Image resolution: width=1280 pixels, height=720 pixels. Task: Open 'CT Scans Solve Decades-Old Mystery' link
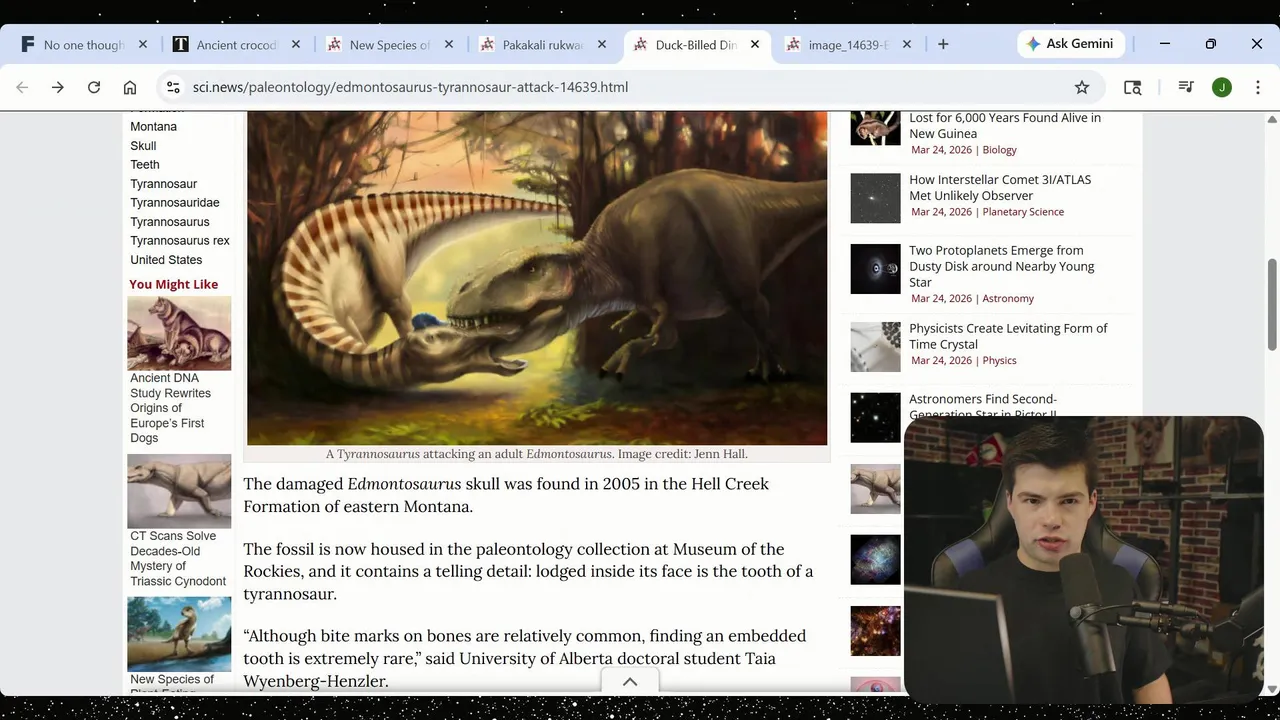point(178,559)
